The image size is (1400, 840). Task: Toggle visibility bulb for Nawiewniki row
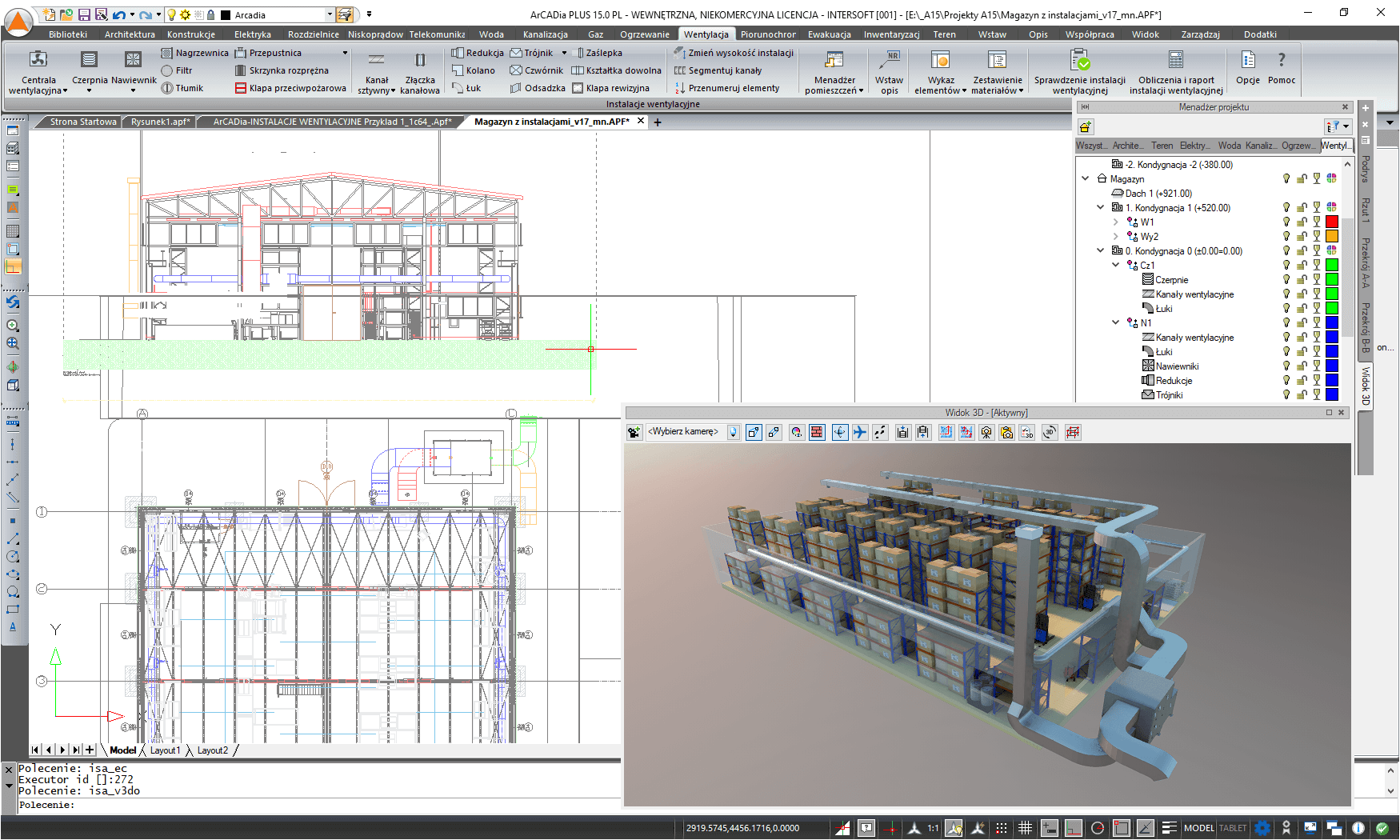pyautogui.click(x=1286, y=366)
